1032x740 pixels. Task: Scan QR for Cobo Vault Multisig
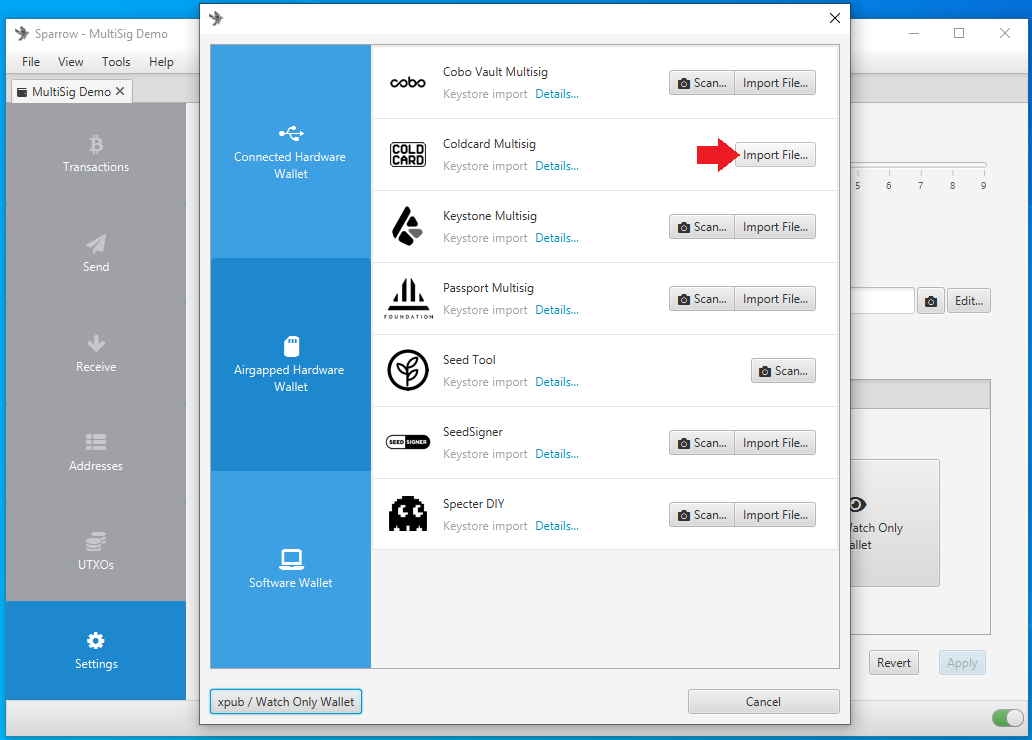(x=702, y=83)
